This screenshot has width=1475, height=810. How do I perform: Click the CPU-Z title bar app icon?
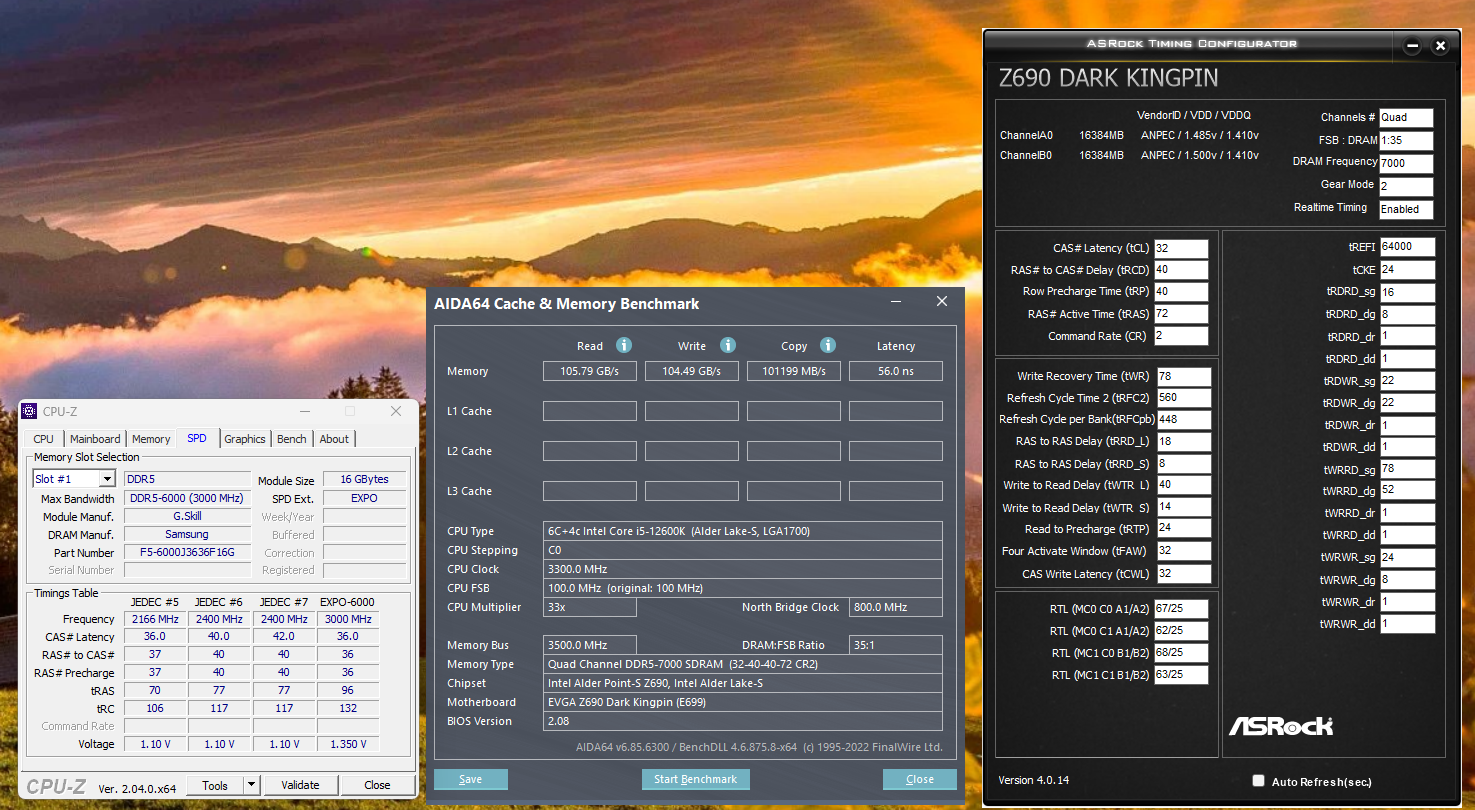(x=31, y=411)
